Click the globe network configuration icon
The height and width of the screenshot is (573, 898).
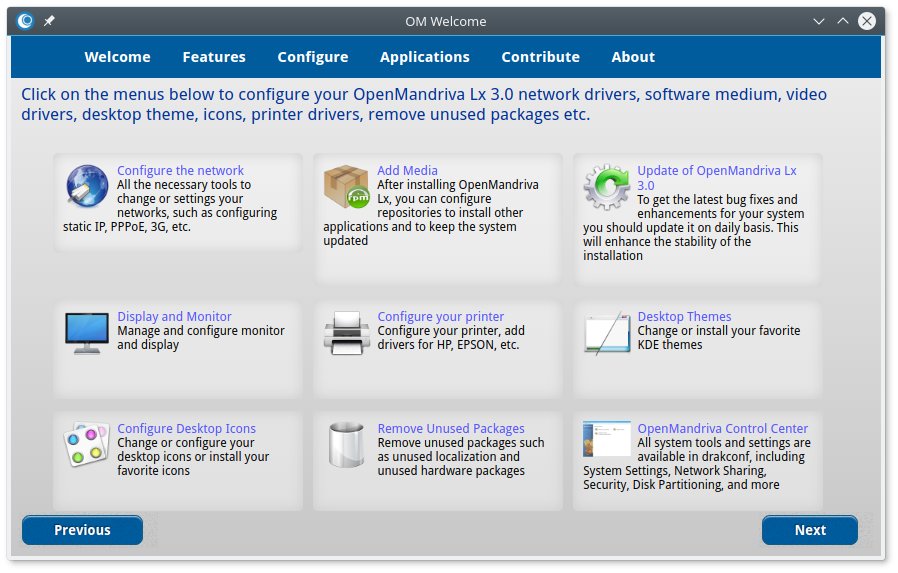click(x=87, y=186)
